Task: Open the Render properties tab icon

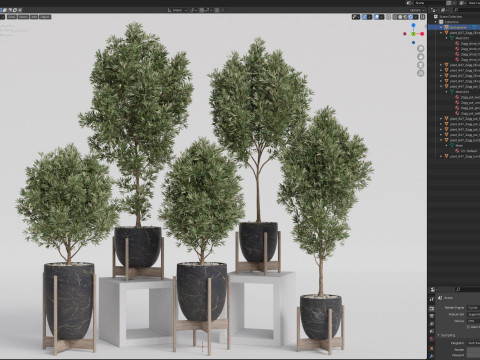Action: click(x=432, y=308)
